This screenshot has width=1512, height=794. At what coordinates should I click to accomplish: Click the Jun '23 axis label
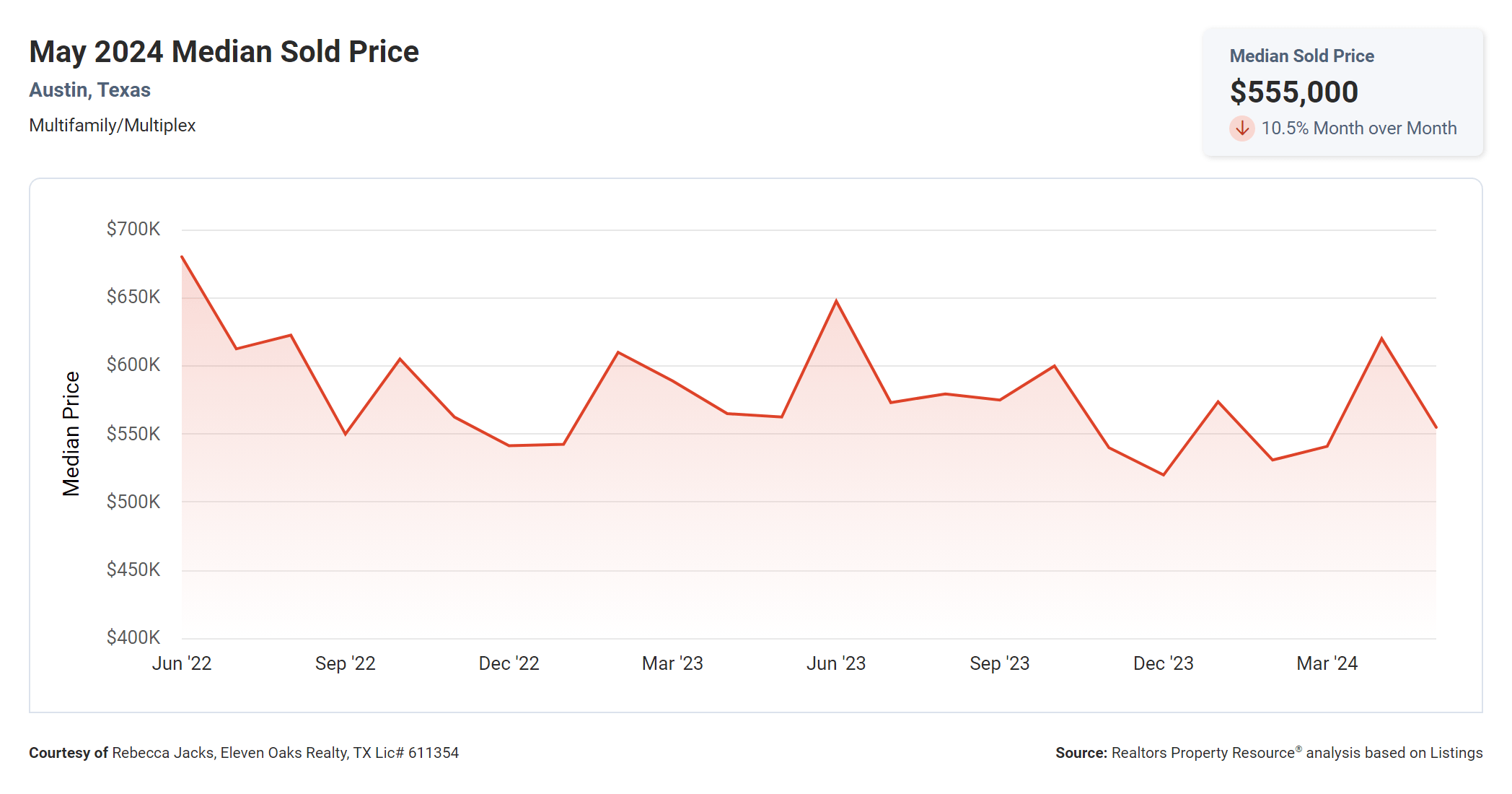(x=836, y=663)
